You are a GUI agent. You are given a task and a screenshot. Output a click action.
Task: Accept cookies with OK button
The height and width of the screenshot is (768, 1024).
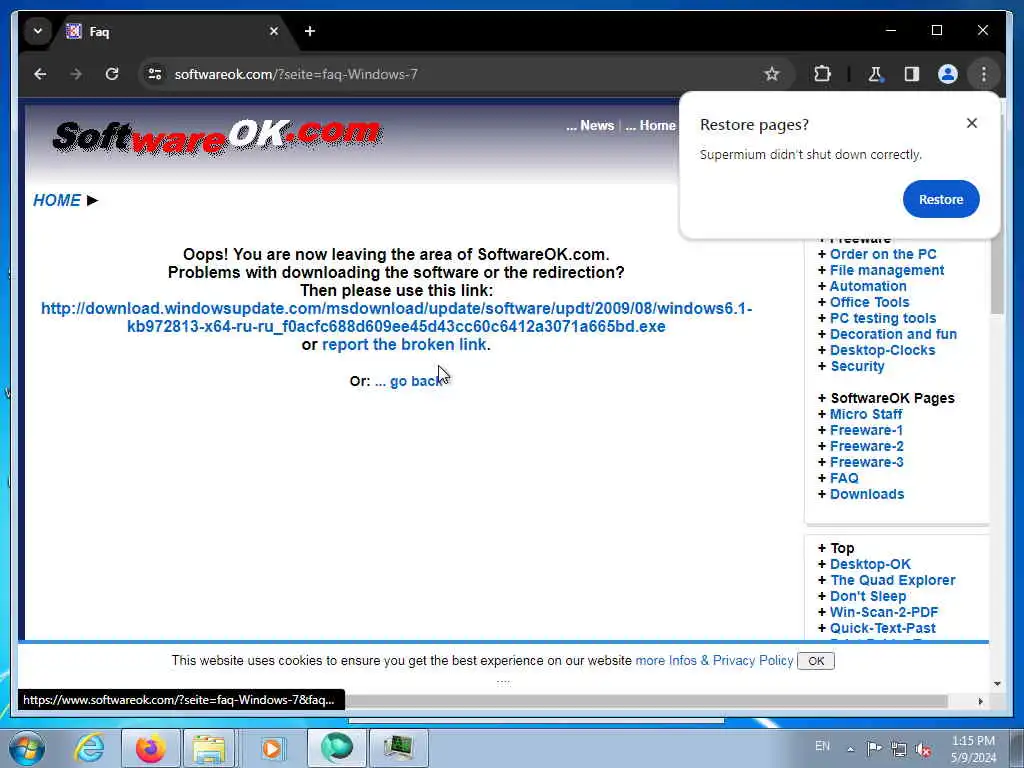pos(816,661)
